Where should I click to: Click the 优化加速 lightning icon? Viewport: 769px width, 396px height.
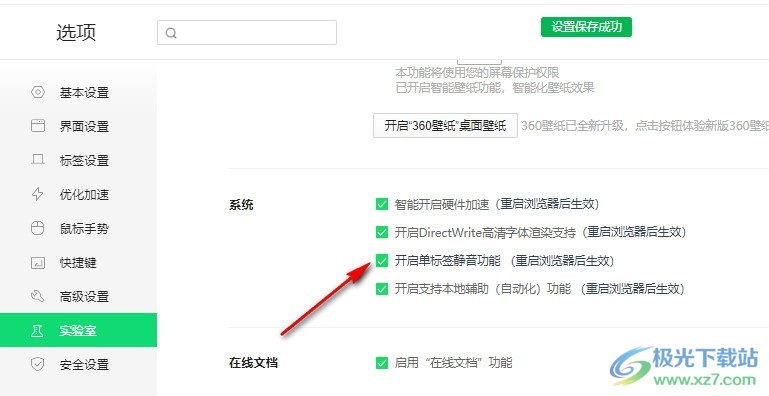(x=38, y=194)
